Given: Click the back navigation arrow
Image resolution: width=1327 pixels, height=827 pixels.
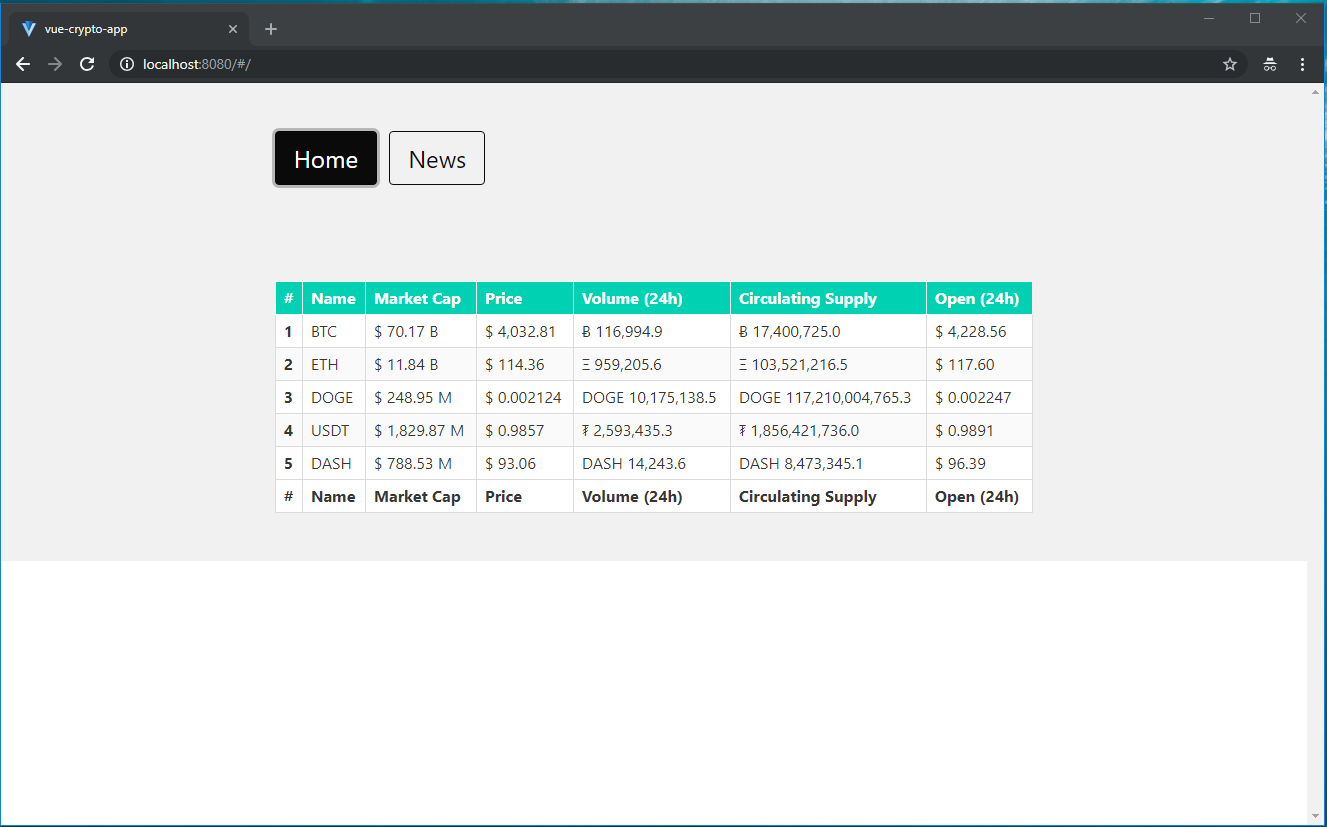Looking at the screenshot, I should pos(22,63).
